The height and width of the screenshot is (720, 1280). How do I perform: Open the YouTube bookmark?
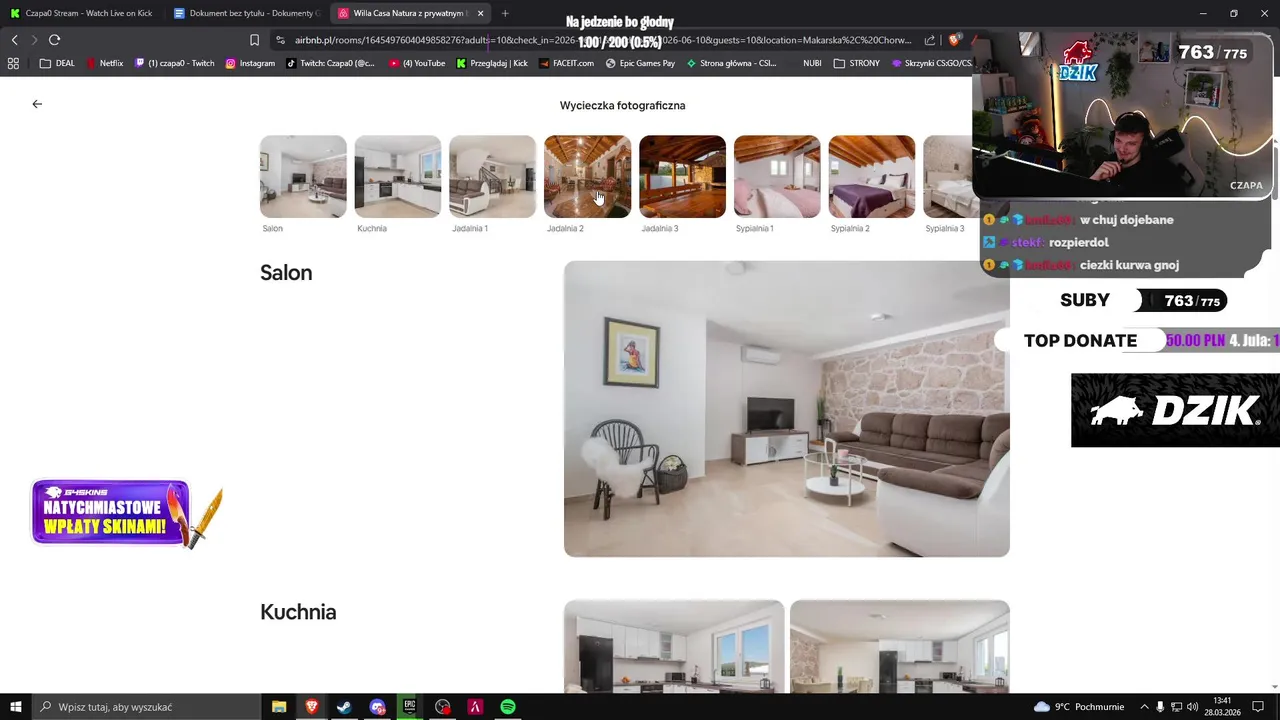[x=417, y=63]
